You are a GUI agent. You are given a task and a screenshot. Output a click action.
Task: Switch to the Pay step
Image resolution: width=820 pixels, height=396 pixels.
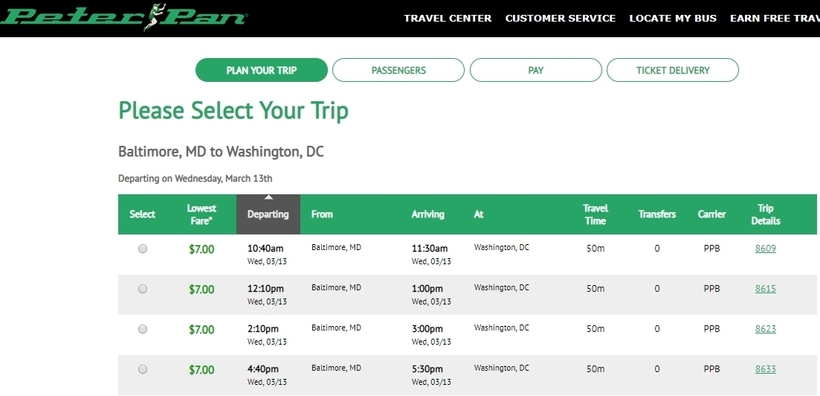coord(536,70)
